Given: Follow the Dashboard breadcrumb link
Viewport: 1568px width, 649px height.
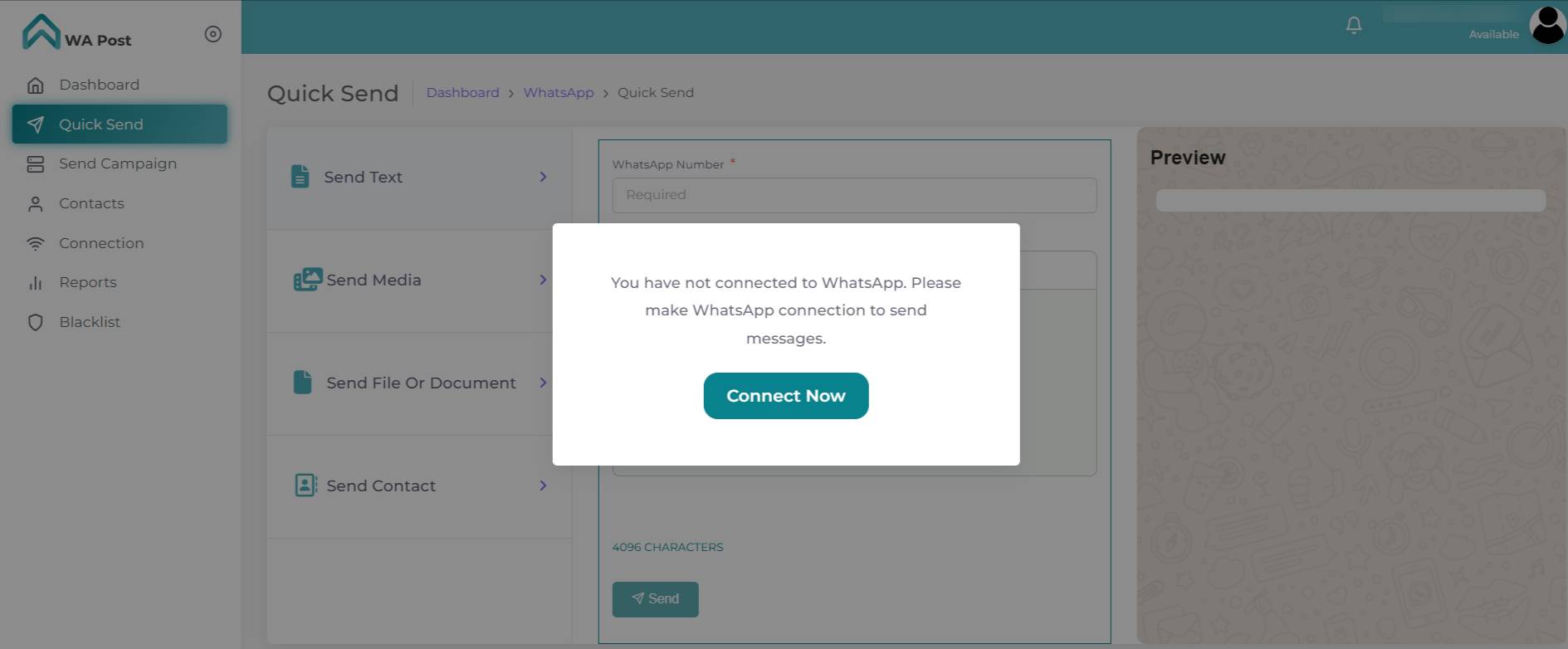Looking at the screenshot, I should (x=462, y=93).
